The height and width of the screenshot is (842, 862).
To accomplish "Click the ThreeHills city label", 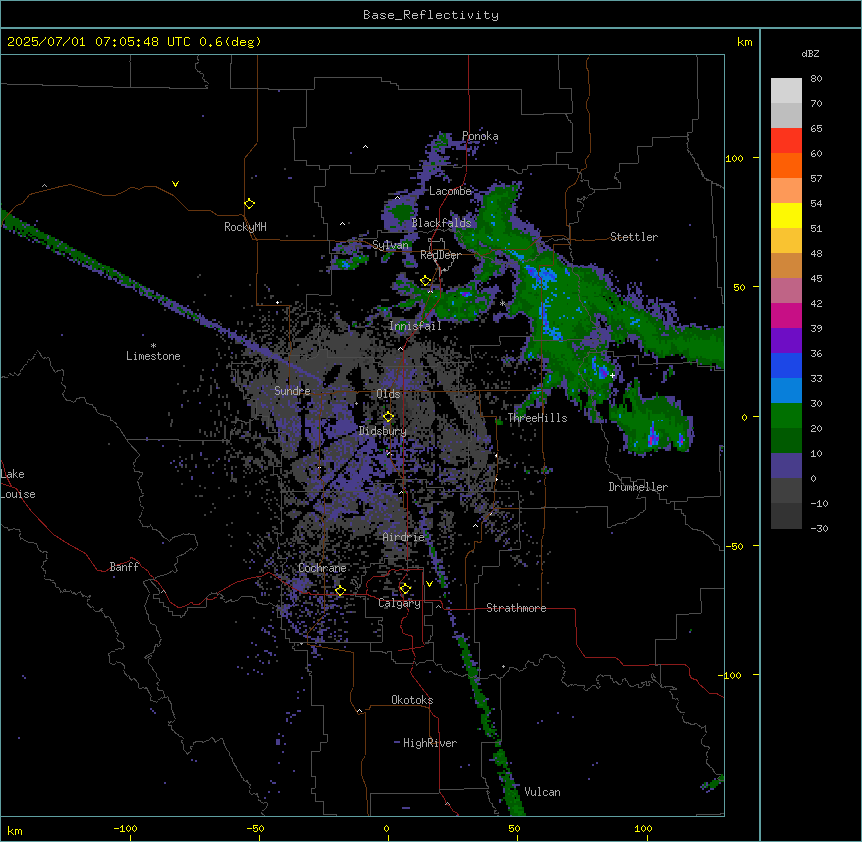I will (537, 418).
